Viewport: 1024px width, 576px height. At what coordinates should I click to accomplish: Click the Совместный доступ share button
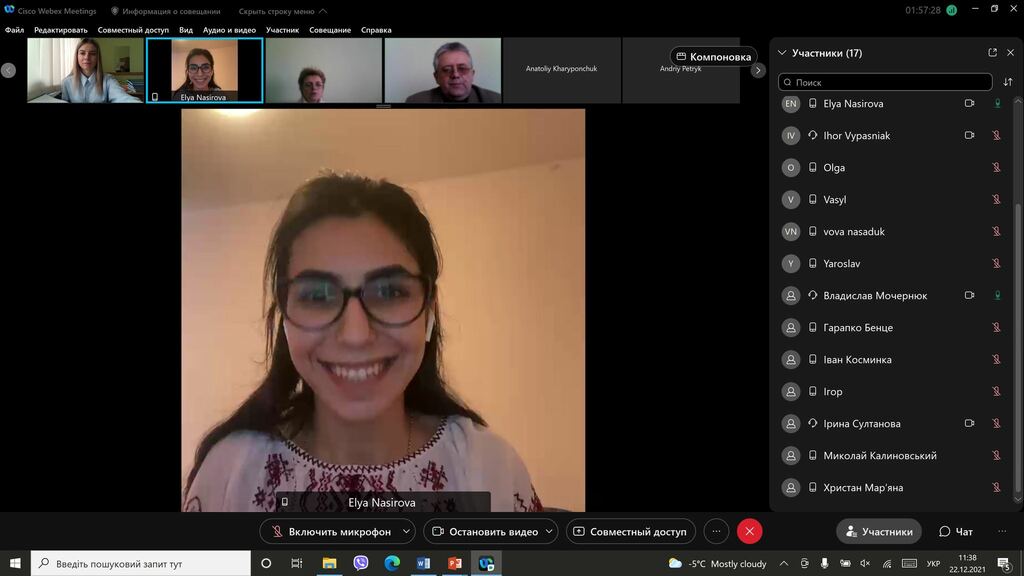tap(631, 532)
